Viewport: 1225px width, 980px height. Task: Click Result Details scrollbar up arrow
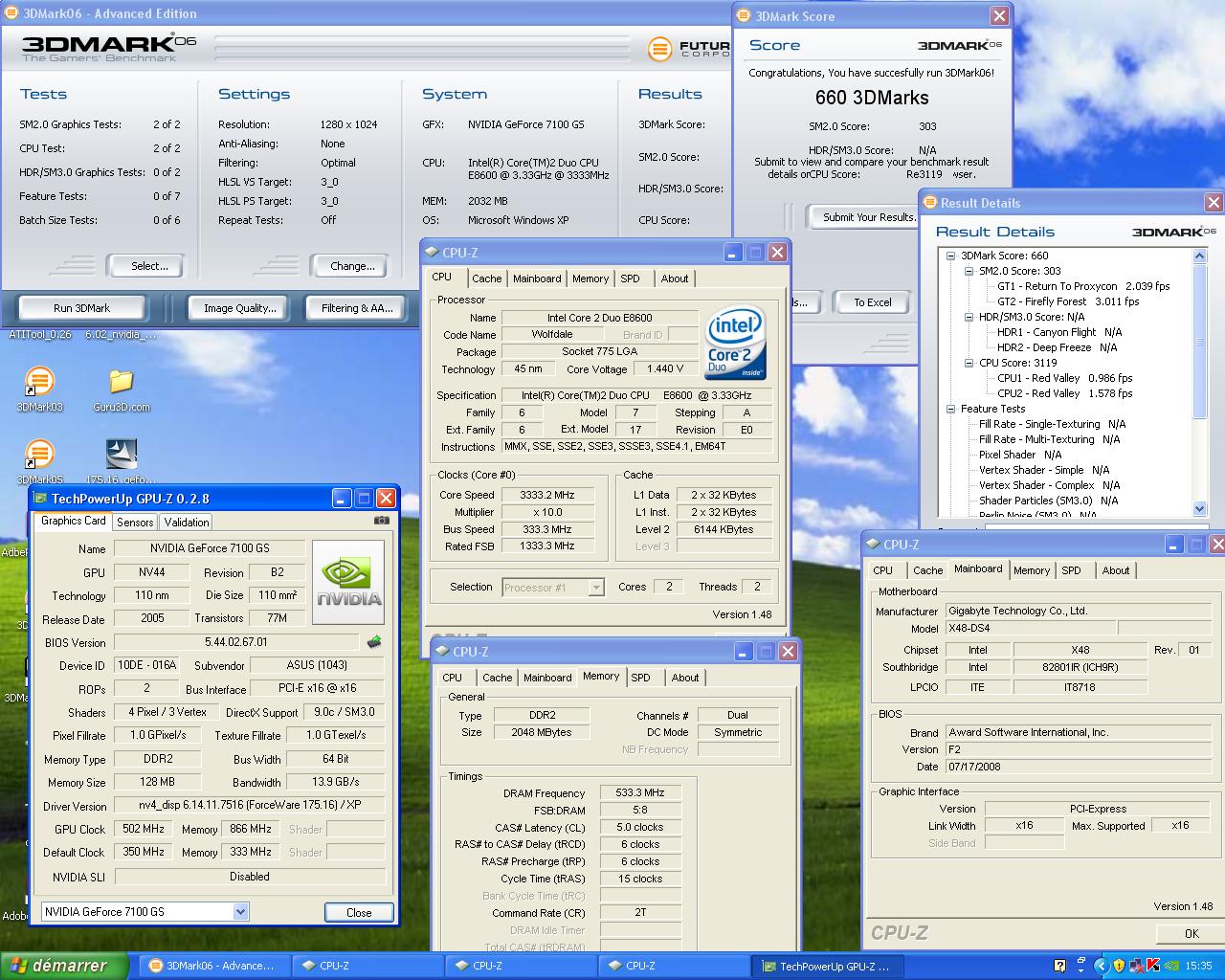click(1200, 256)
